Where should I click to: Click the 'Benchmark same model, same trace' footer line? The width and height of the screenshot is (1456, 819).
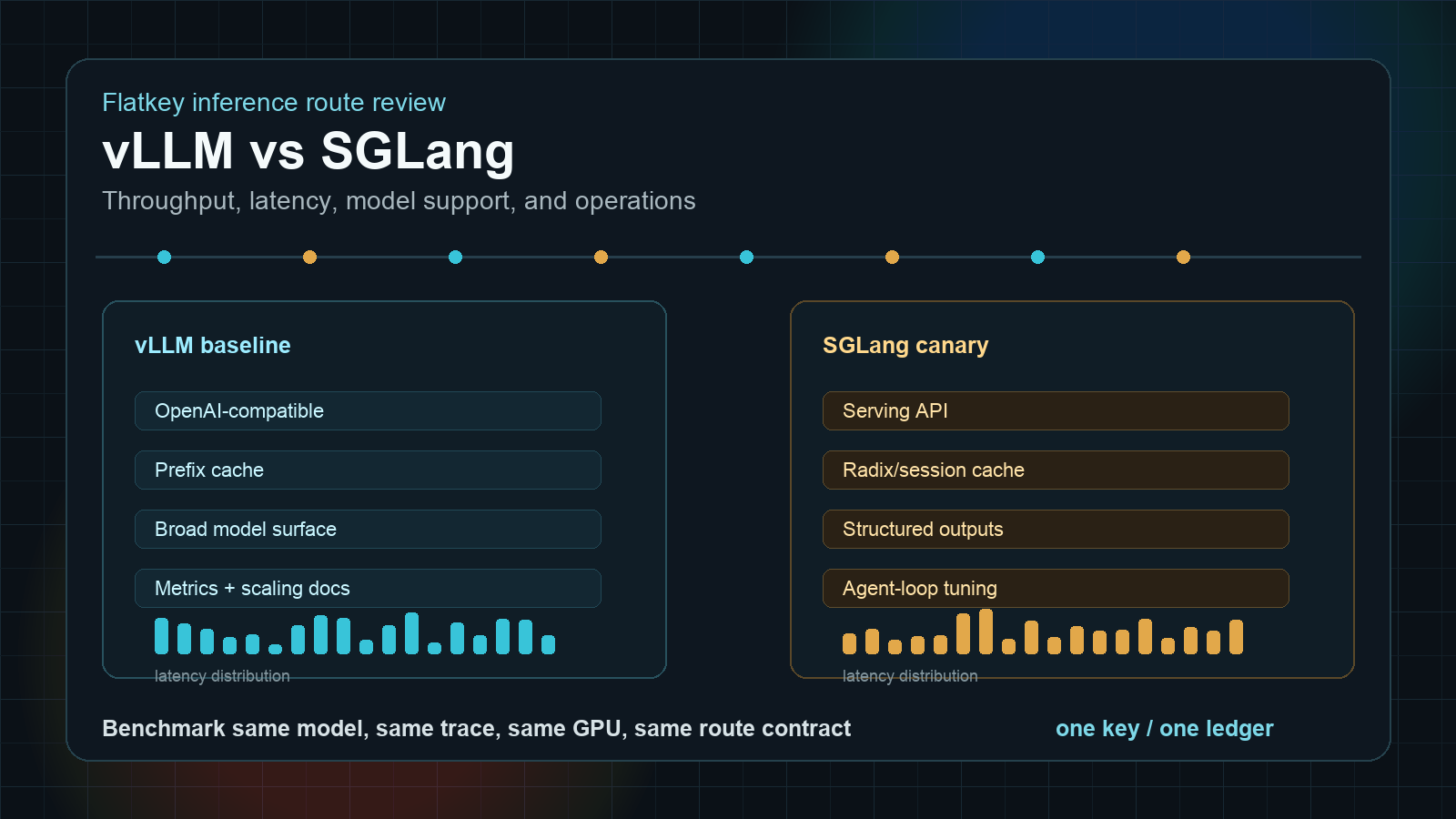(x=476, y=728)
